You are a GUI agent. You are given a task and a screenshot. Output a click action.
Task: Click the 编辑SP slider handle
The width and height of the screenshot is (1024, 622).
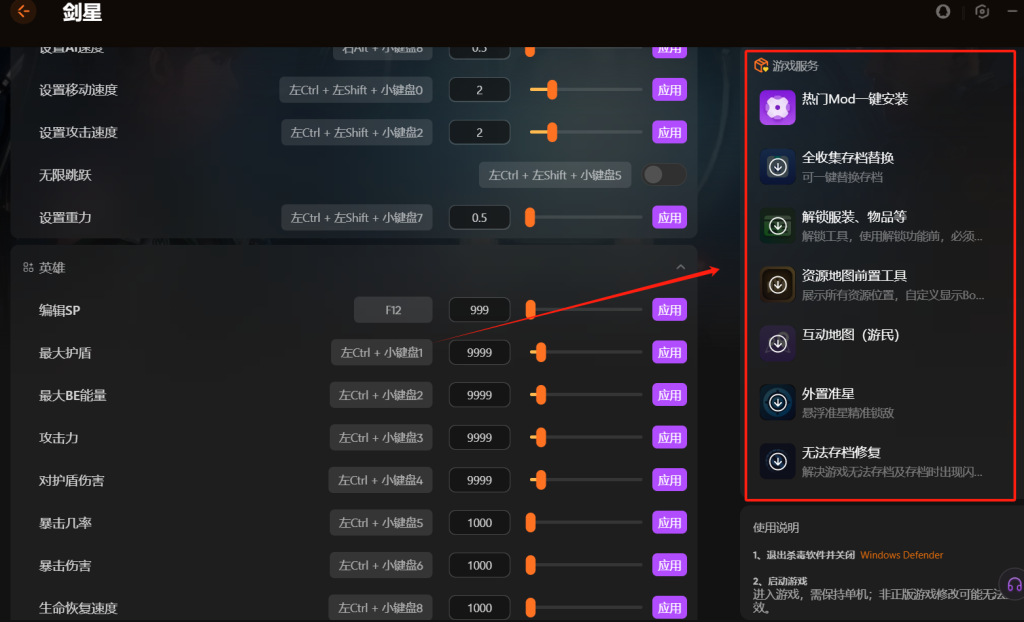530,310
